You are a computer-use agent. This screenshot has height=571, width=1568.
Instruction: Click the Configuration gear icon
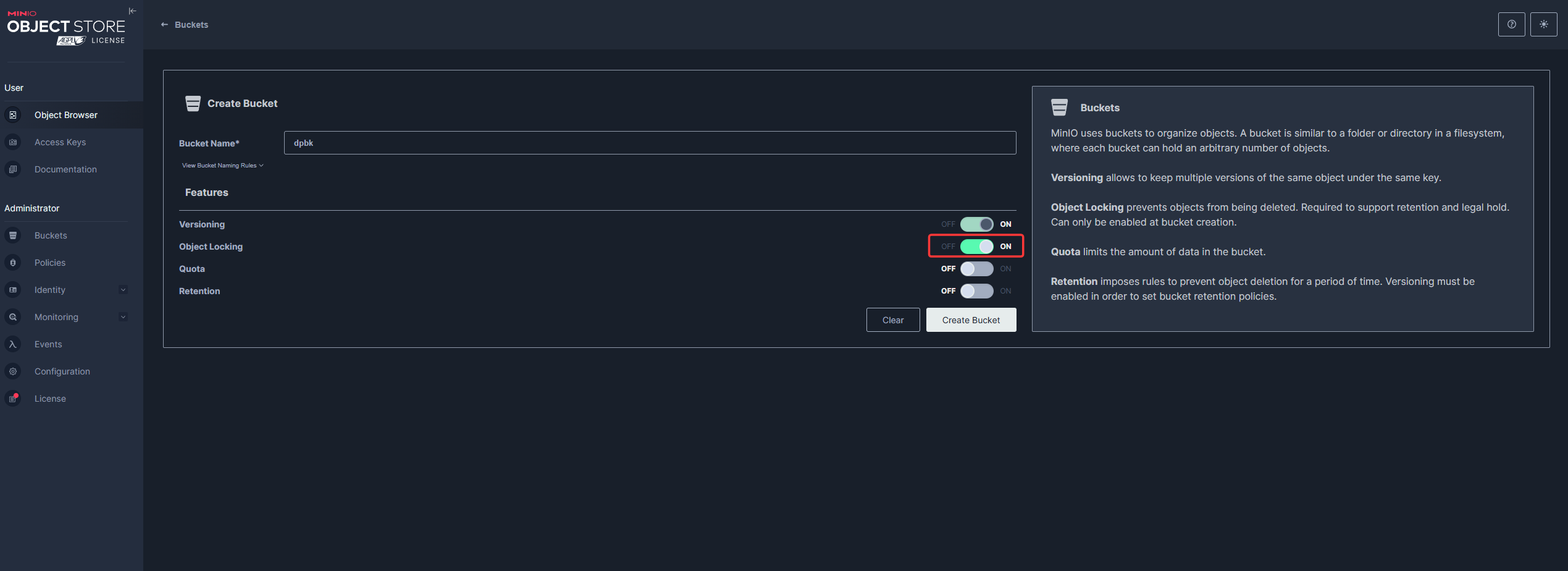[13, 371]
